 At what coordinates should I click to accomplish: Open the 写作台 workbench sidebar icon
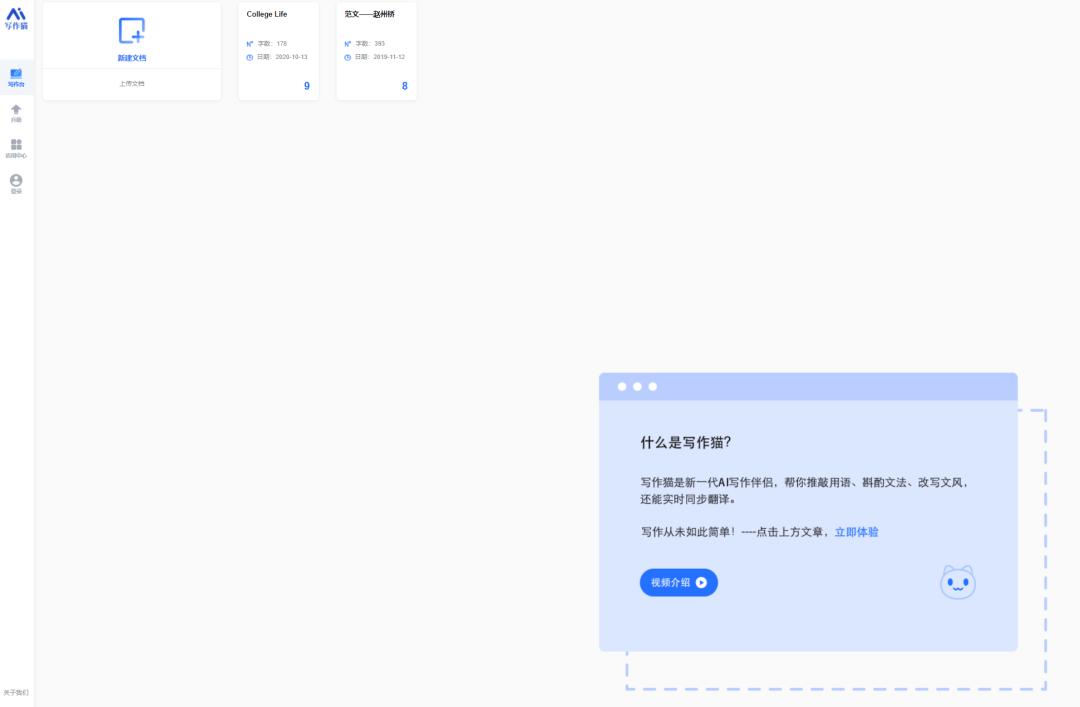(16, 72)
